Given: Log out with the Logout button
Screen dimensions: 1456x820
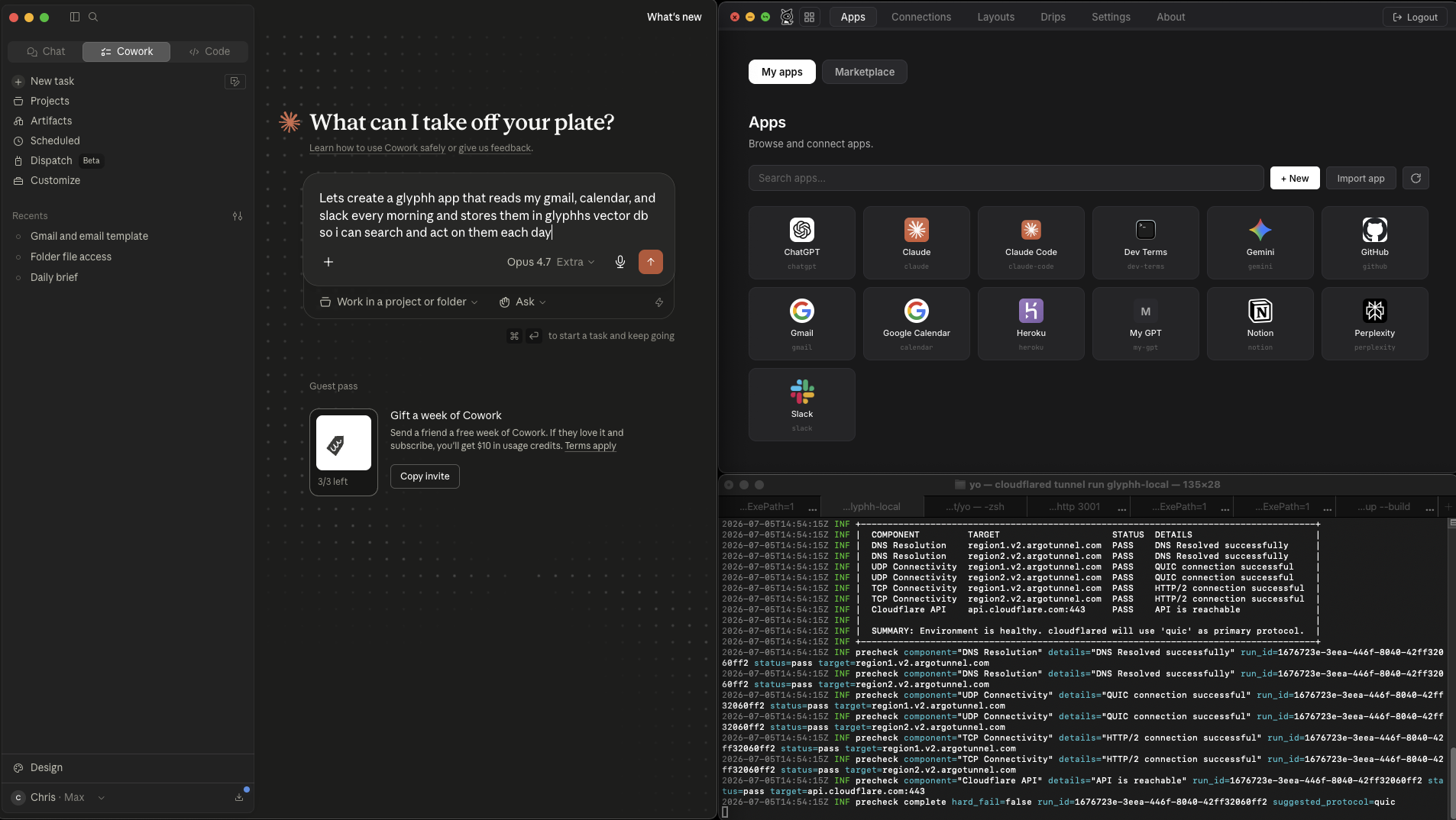Looking at the screenshot, I should 1415,17.
